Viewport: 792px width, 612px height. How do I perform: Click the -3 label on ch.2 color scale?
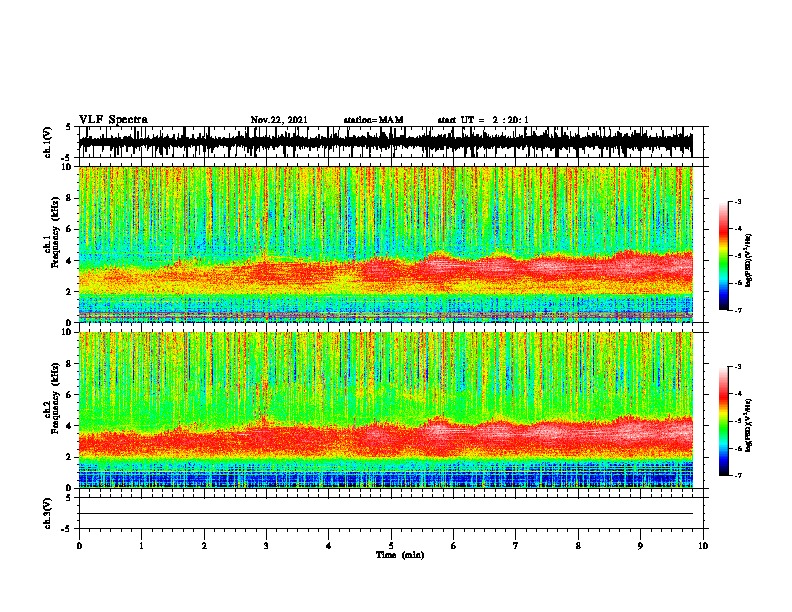point(738,367)
